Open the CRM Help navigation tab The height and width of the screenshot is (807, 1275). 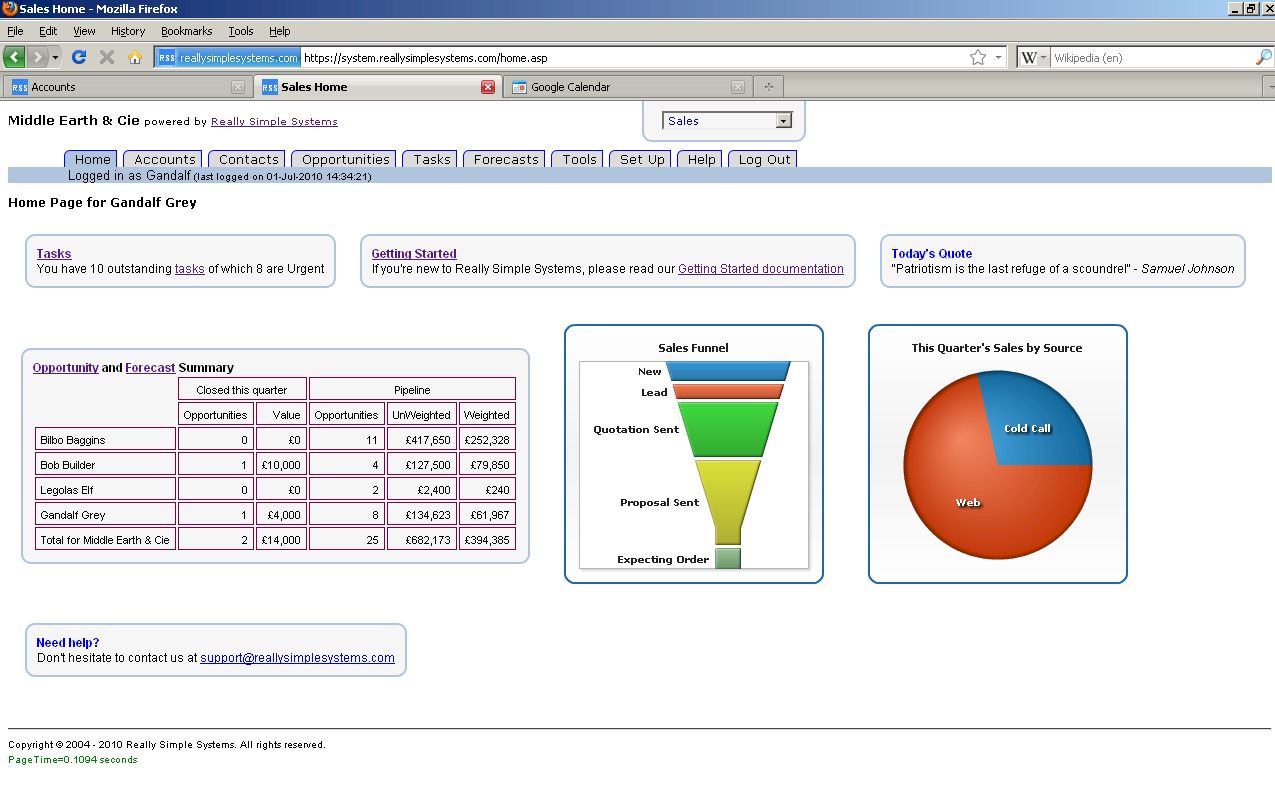point(701,159)
